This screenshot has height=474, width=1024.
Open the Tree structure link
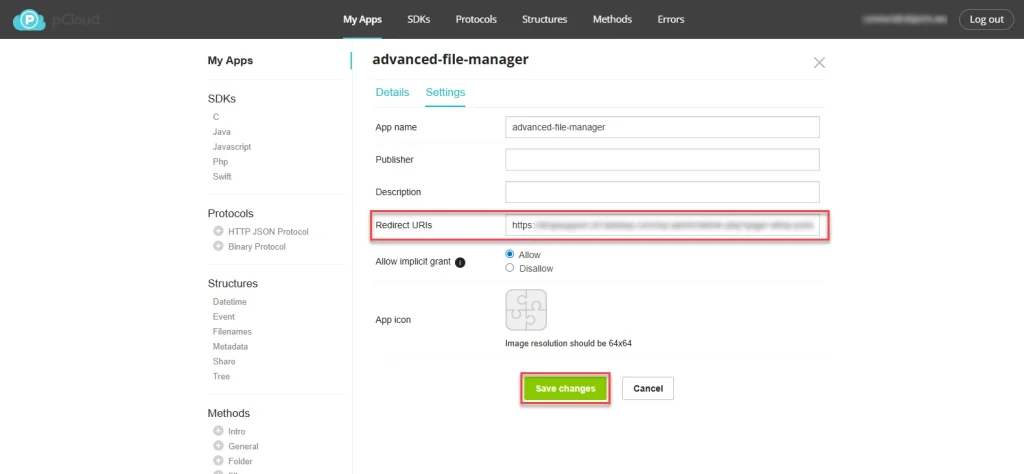click(221, 377)
